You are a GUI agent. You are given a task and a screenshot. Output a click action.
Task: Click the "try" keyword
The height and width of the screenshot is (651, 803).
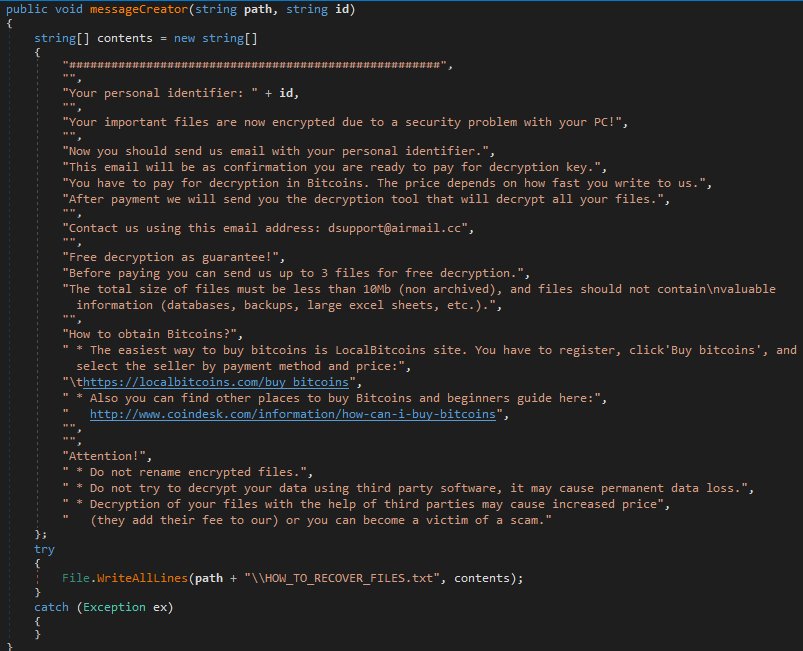(x=45, y=549)
